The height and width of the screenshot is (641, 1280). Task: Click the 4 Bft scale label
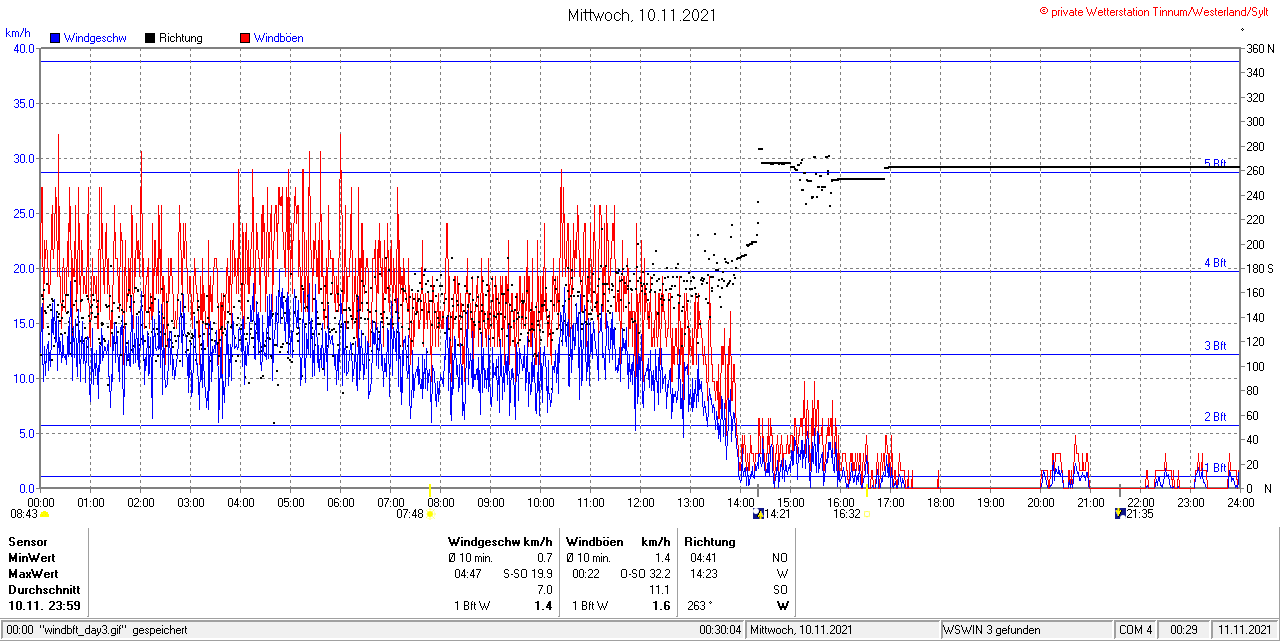click(1214, 263)
